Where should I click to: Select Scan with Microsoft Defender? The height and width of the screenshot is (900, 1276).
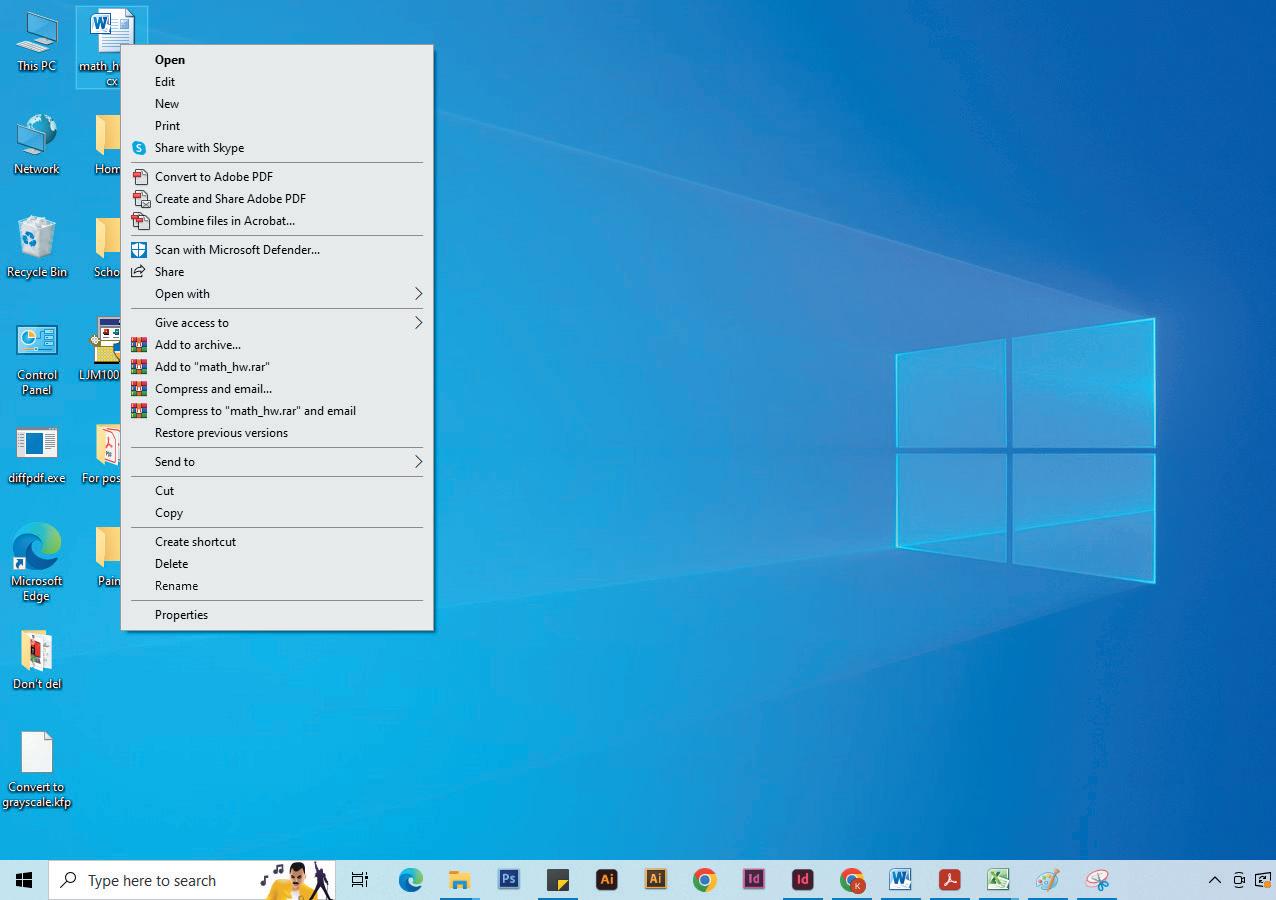point(277,250)
